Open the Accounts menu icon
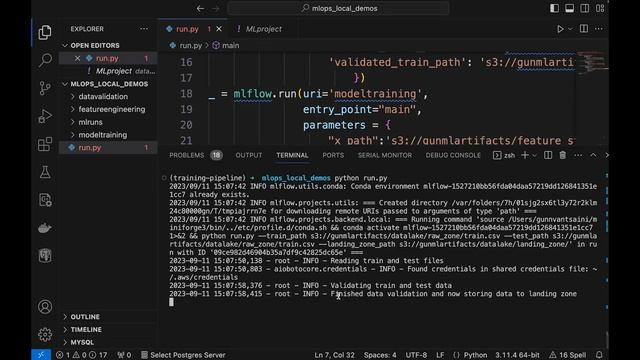The width and height of the screenshot is (640, 360). [45, 307]
